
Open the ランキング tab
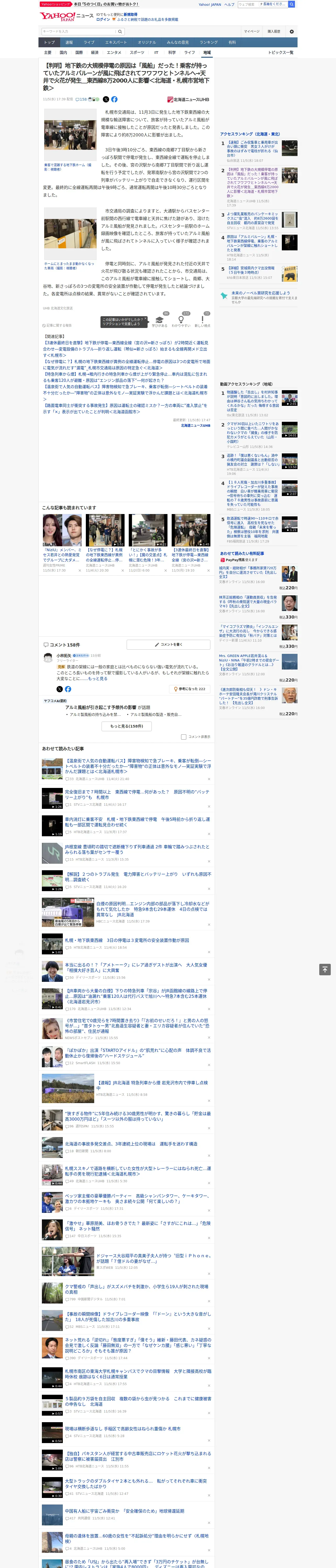click(x=209, y=43)
